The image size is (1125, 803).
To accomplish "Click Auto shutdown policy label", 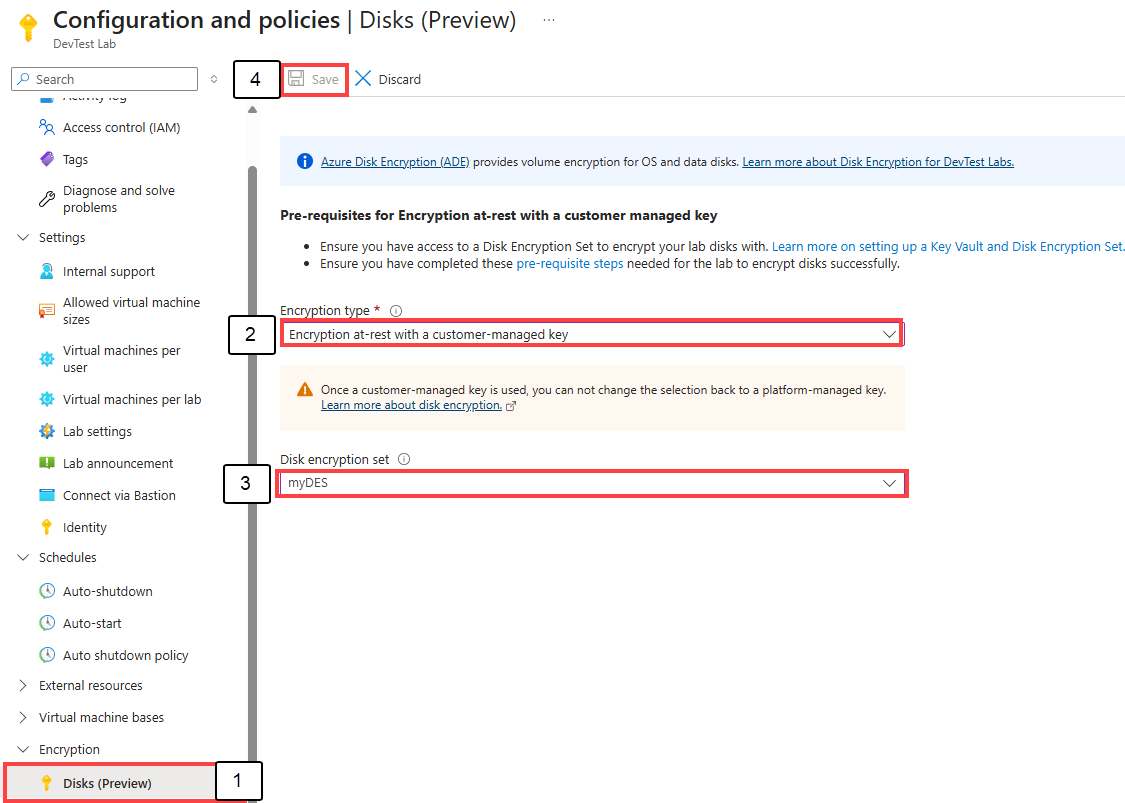I will [126, 655].
